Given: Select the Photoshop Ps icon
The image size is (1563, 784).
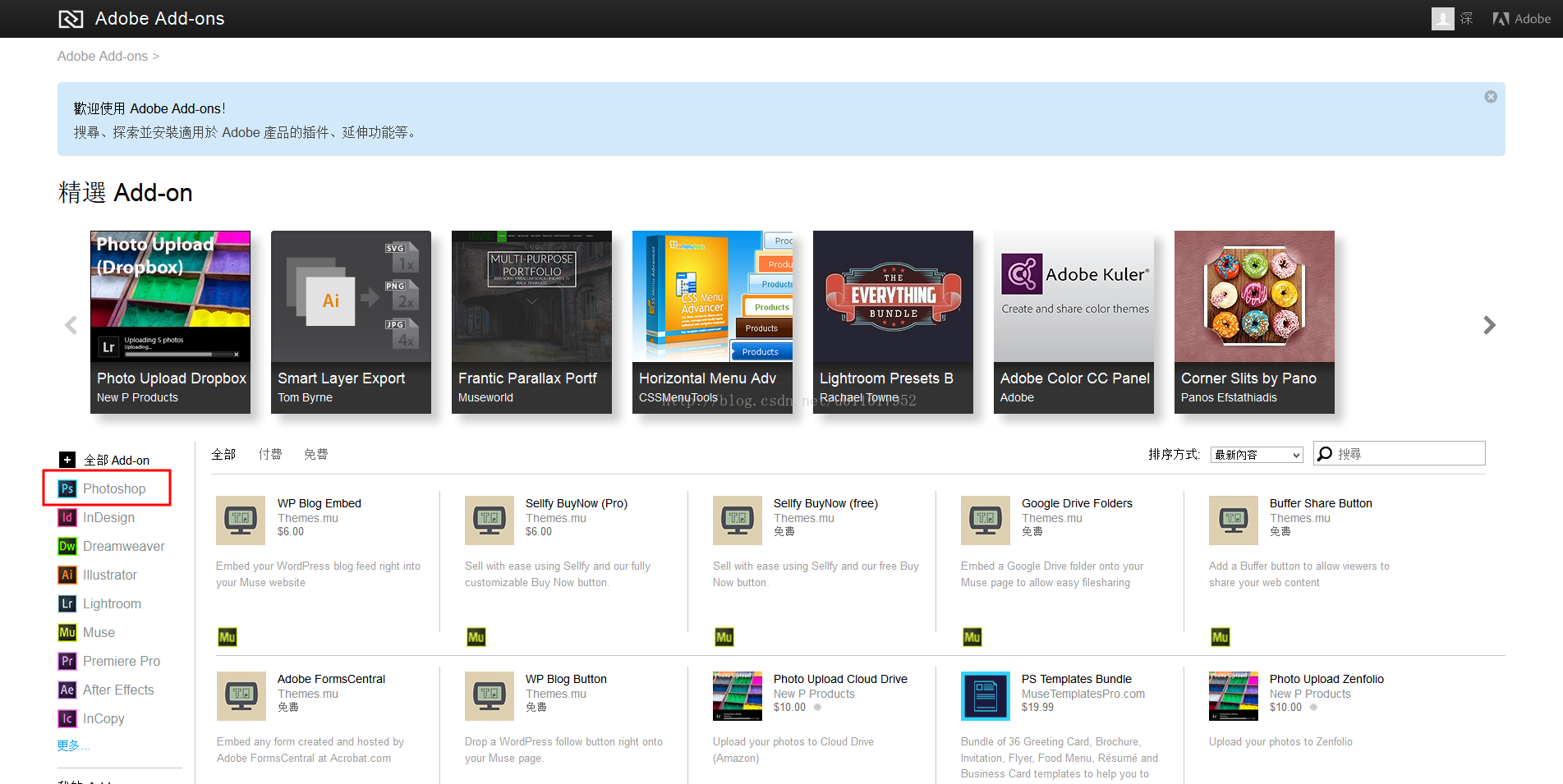Looking at the screenshot, I should tap(67, 488).
